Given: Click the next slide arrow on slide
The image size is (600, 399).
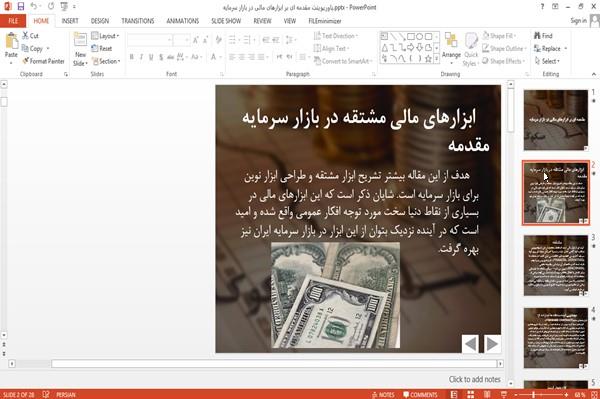Looking at the screenshot, I should pyautogui.click(x=492, y=344).
